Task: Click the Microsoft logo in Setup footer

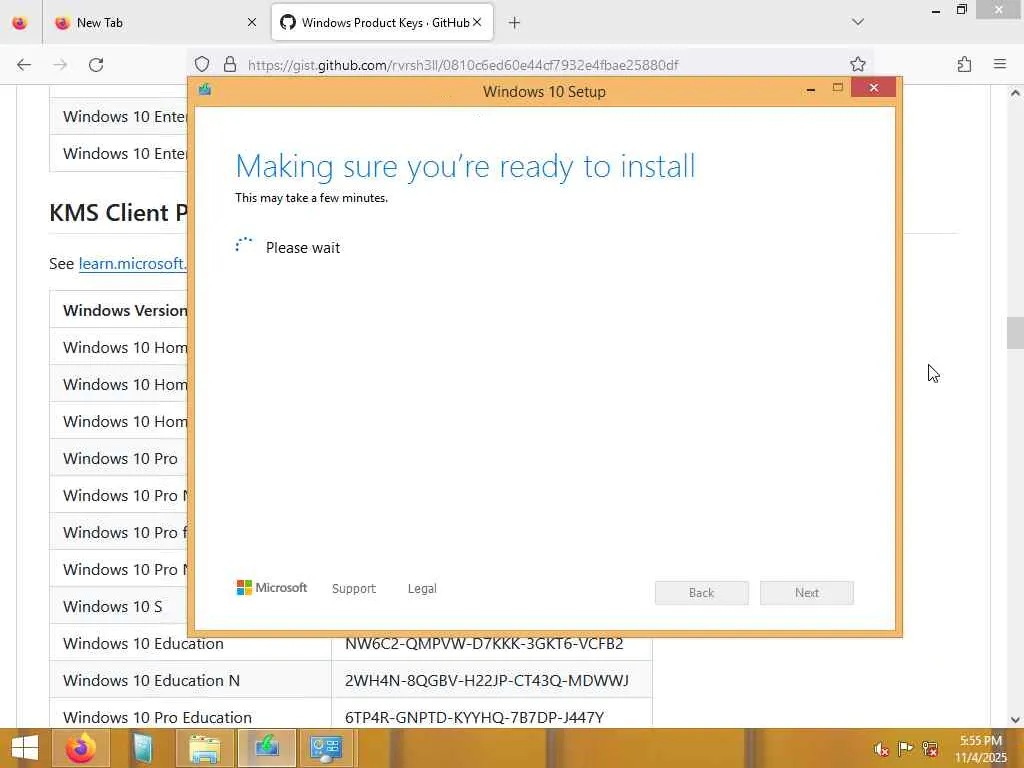Action: pyautogui.click(x=272, y=588)
